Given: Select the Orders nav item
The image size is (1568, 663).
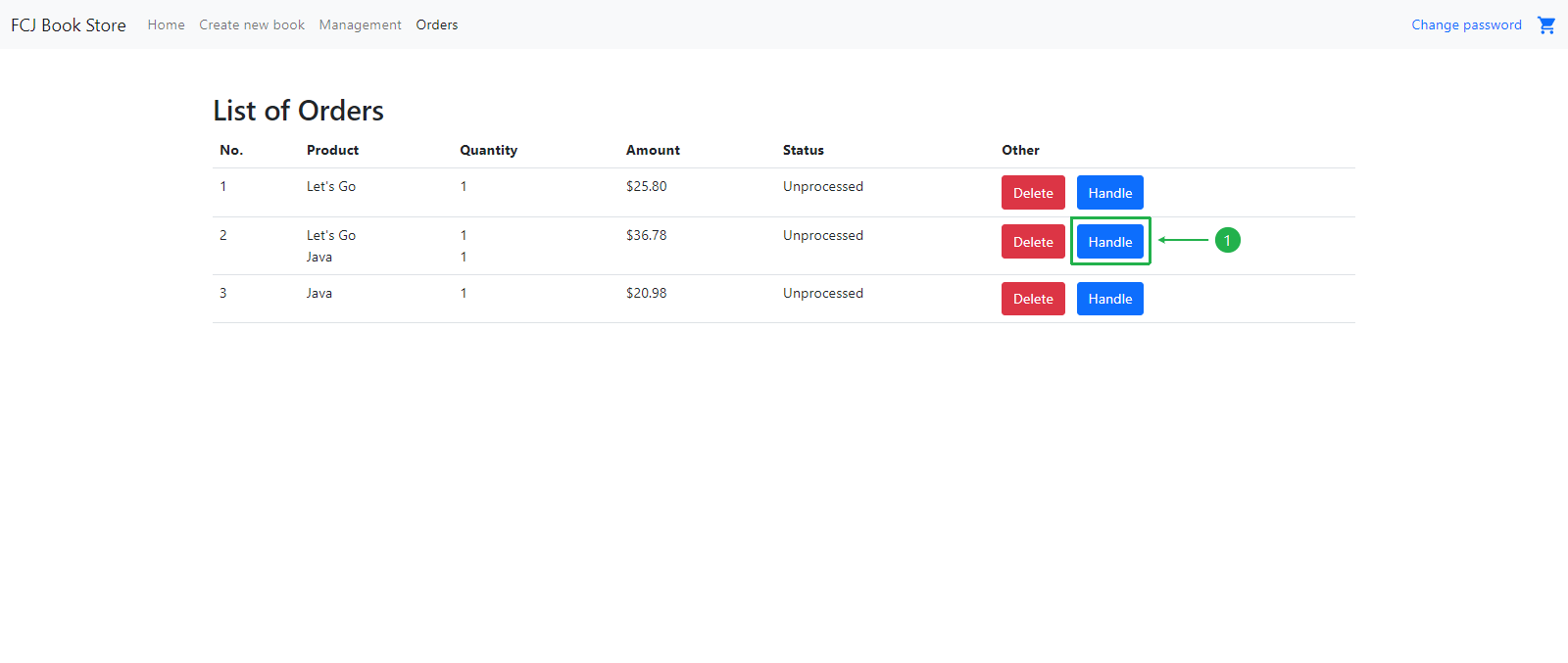Looking at the screenshot, I should click(x=437, y=24).
